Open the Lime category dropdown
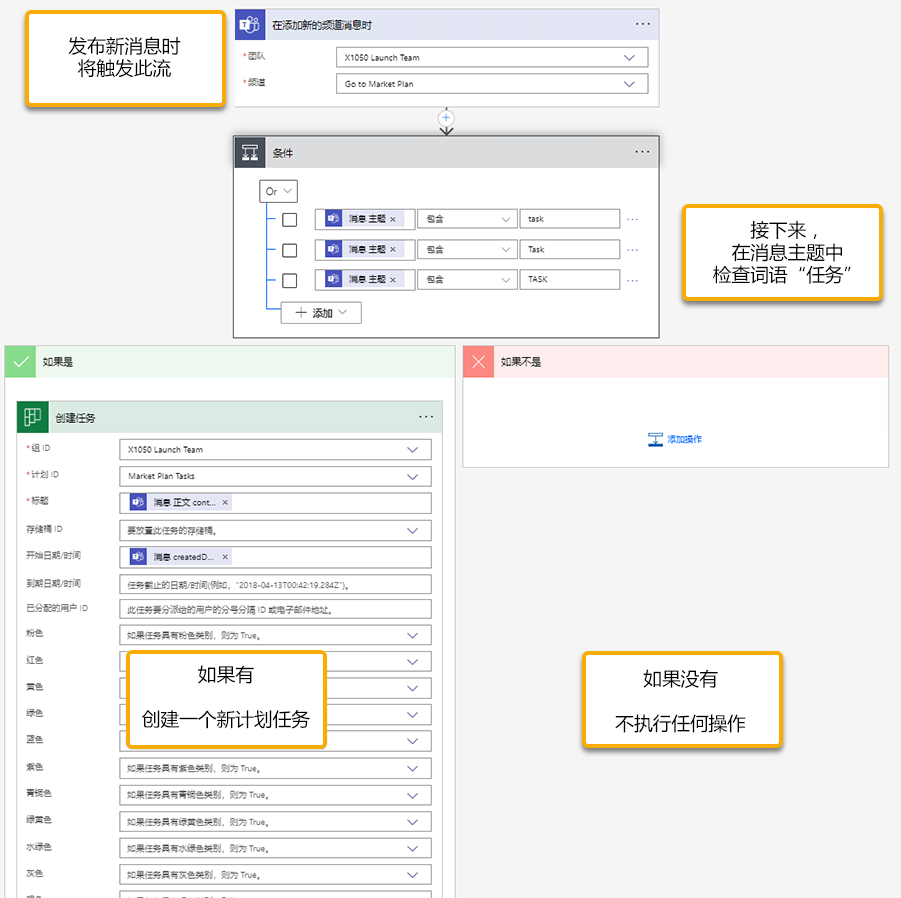Image resolution: width=901 pixels, height=898 pixels. (x=275, y=822)
